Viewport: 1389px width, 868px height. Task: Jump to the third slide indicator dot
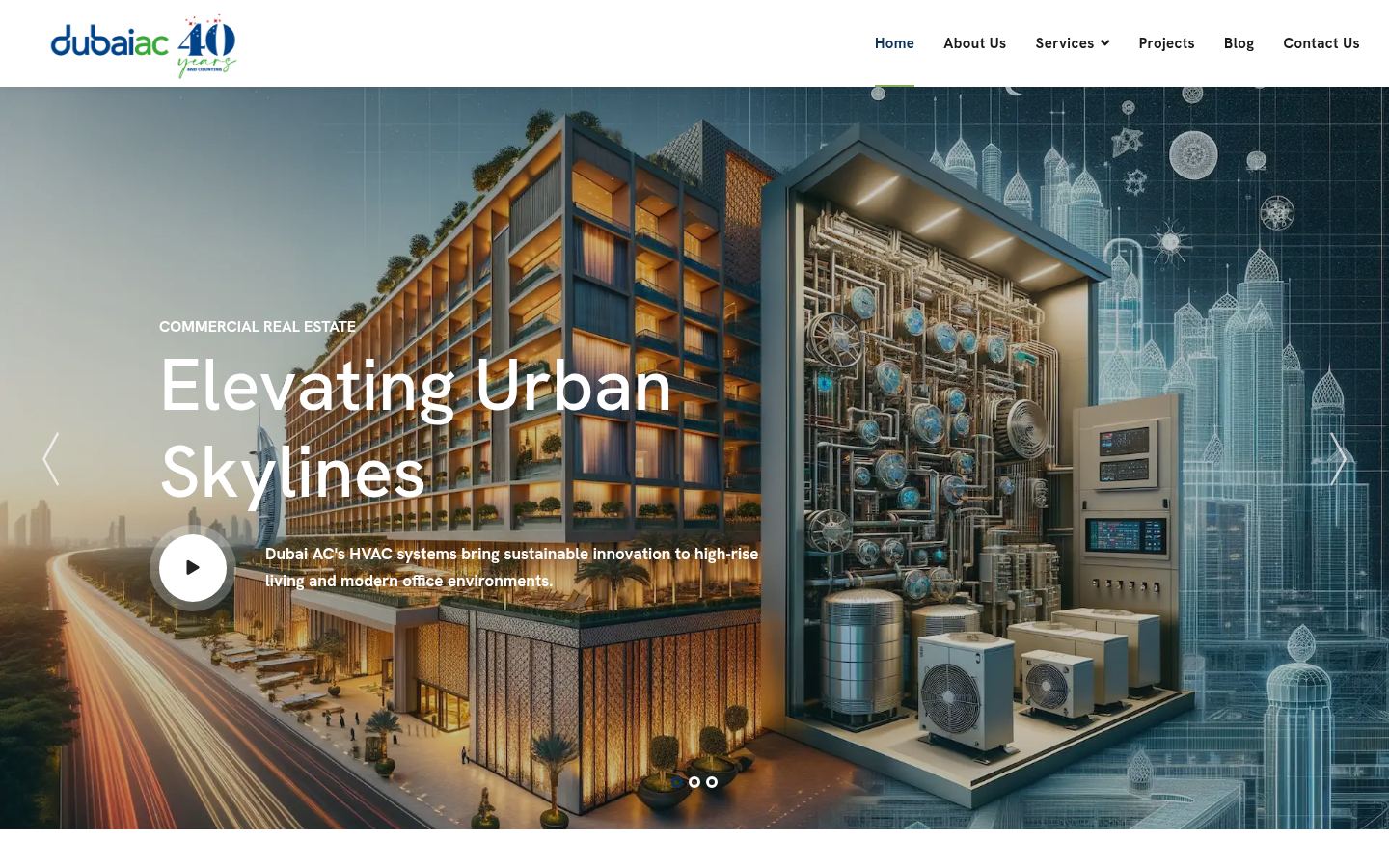point(712,782)
